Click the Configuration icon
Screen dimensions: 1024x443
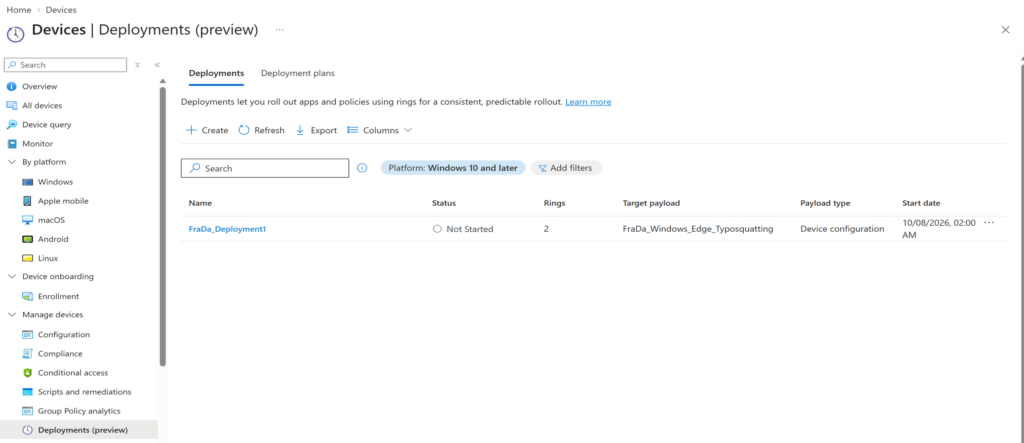tap(27, 335)
